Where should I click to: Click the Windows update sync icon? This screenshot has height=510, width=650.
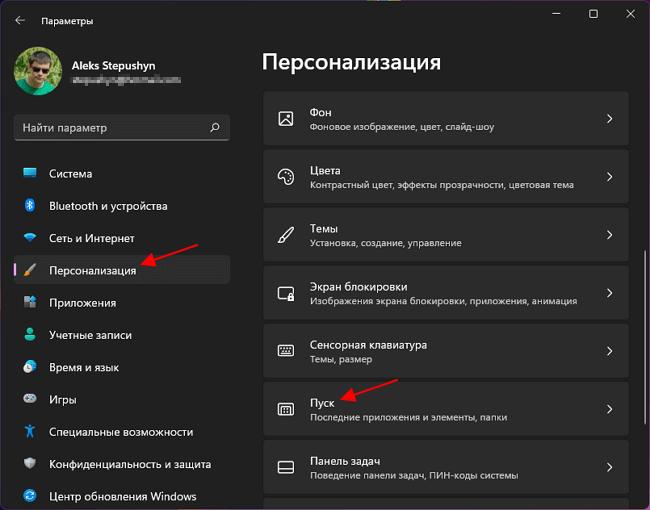pyautogui.click(x=30, y=495)
